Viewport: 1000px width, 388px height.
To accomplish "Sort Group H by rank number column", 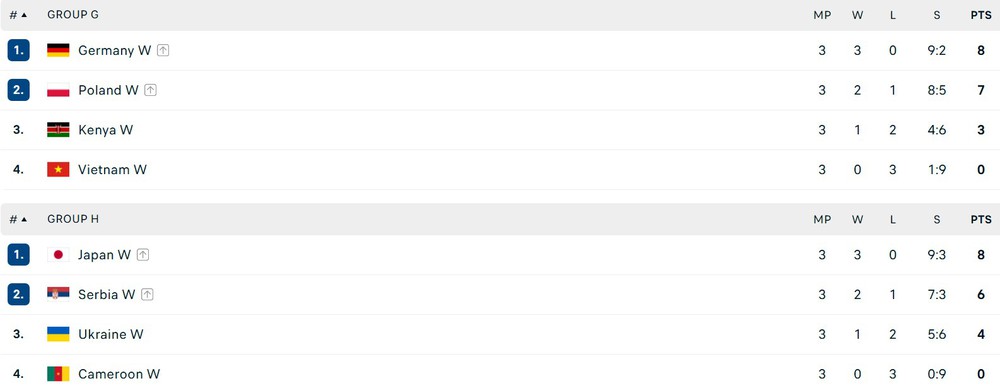I will click(x=18, y=220).
